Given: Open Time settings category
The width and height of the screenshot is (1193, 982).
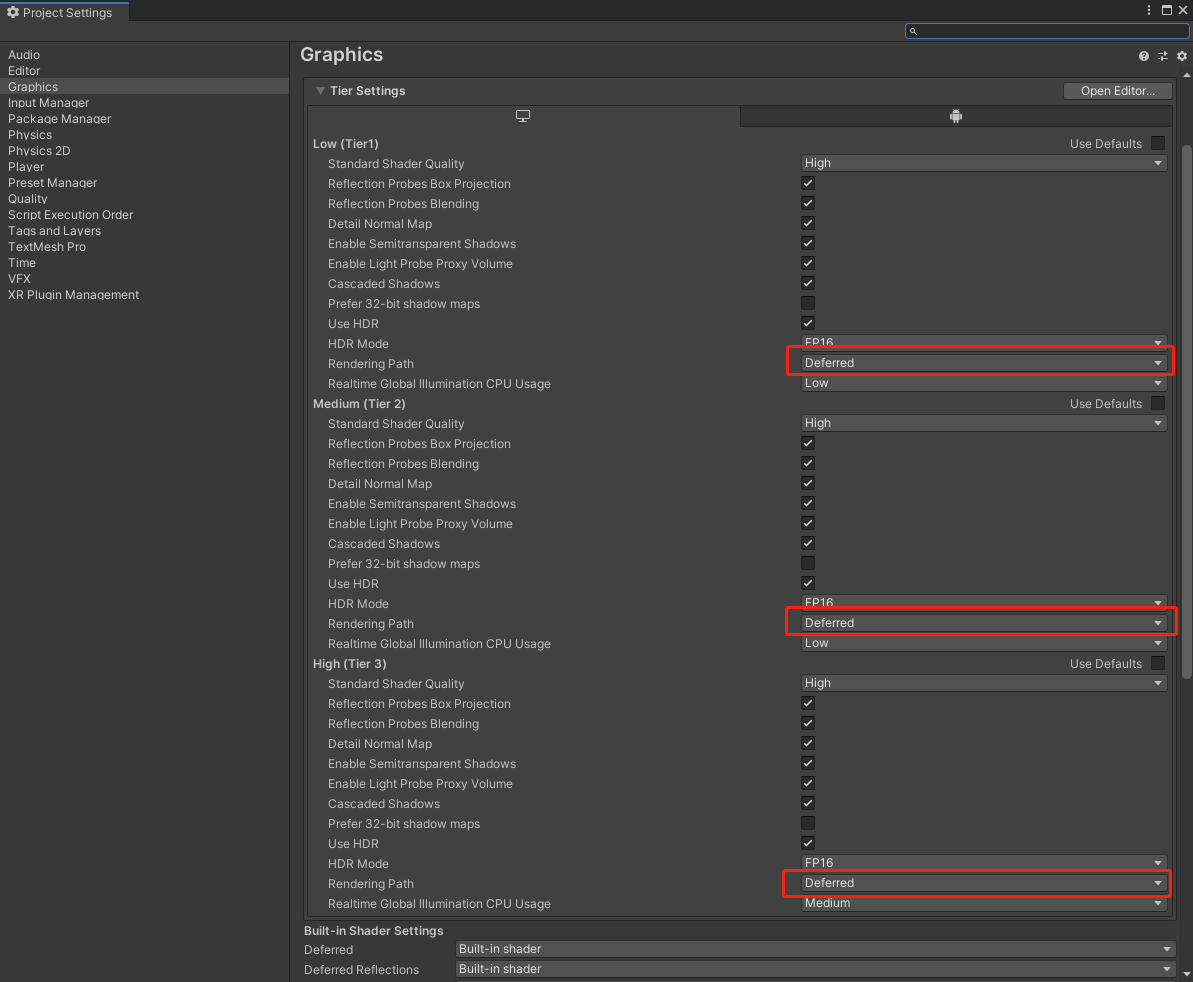Looking at the screenshot, I should pos(22,262).
